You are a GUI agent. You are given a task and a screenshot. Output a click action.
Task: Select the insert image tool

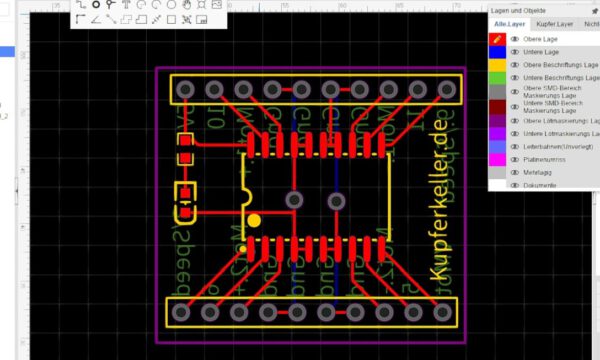(x=217, y=4)
